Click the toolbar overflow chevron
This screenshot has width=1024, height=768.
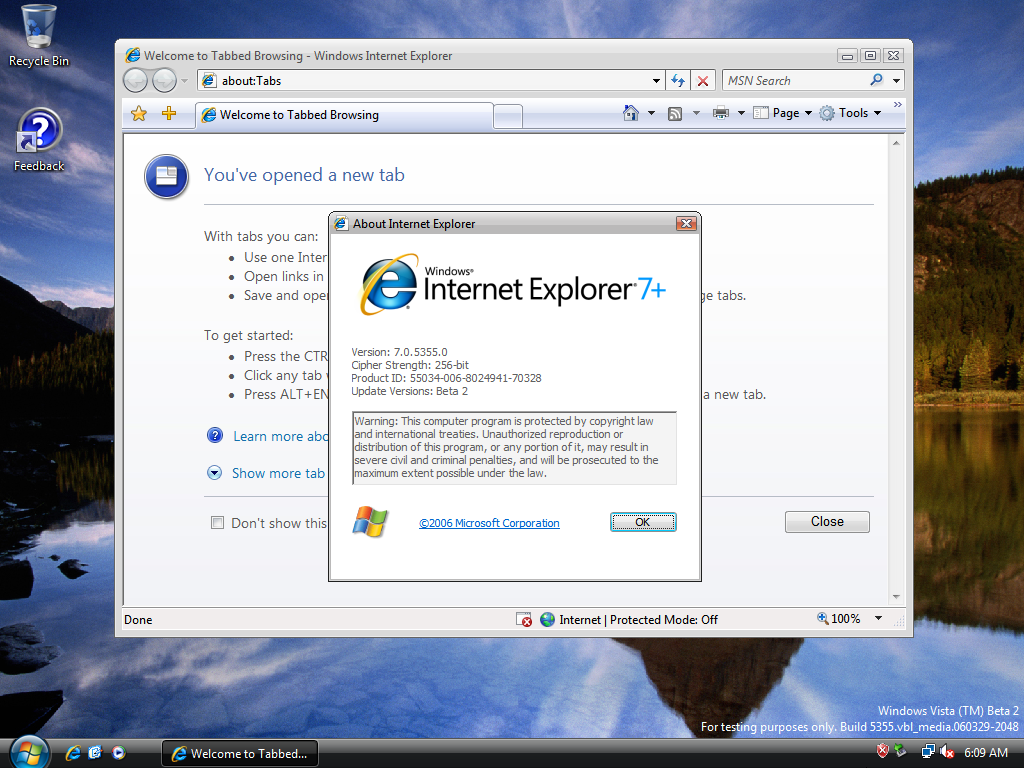coord(897,104)
